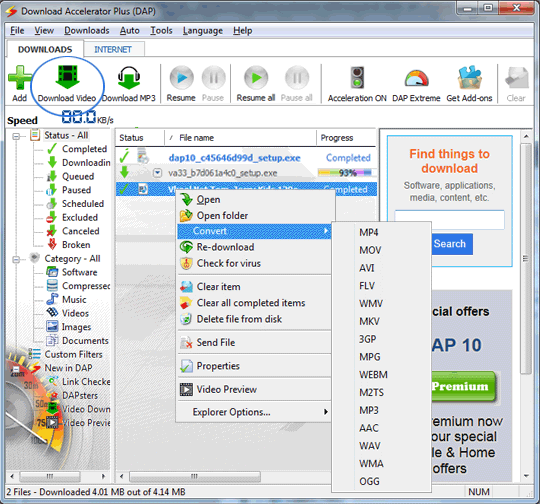Open the Auto menu
This screenshot has height=504, width=540.
point(129,31)
